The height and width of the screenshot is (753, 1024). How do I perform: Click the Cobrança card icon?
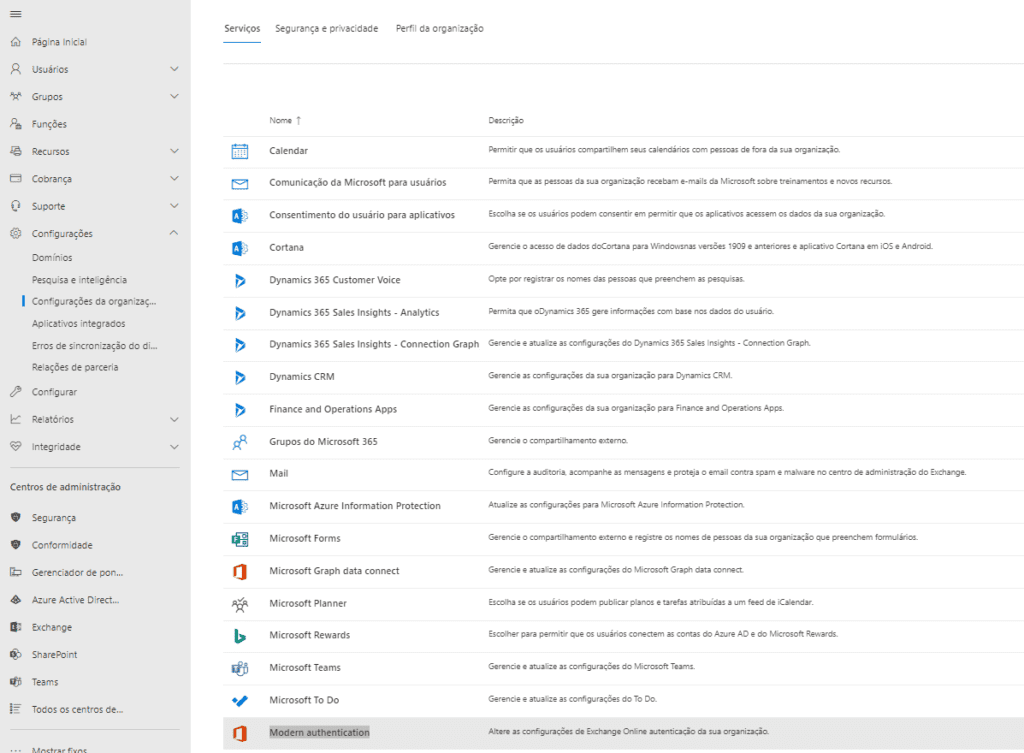(16, 178)
